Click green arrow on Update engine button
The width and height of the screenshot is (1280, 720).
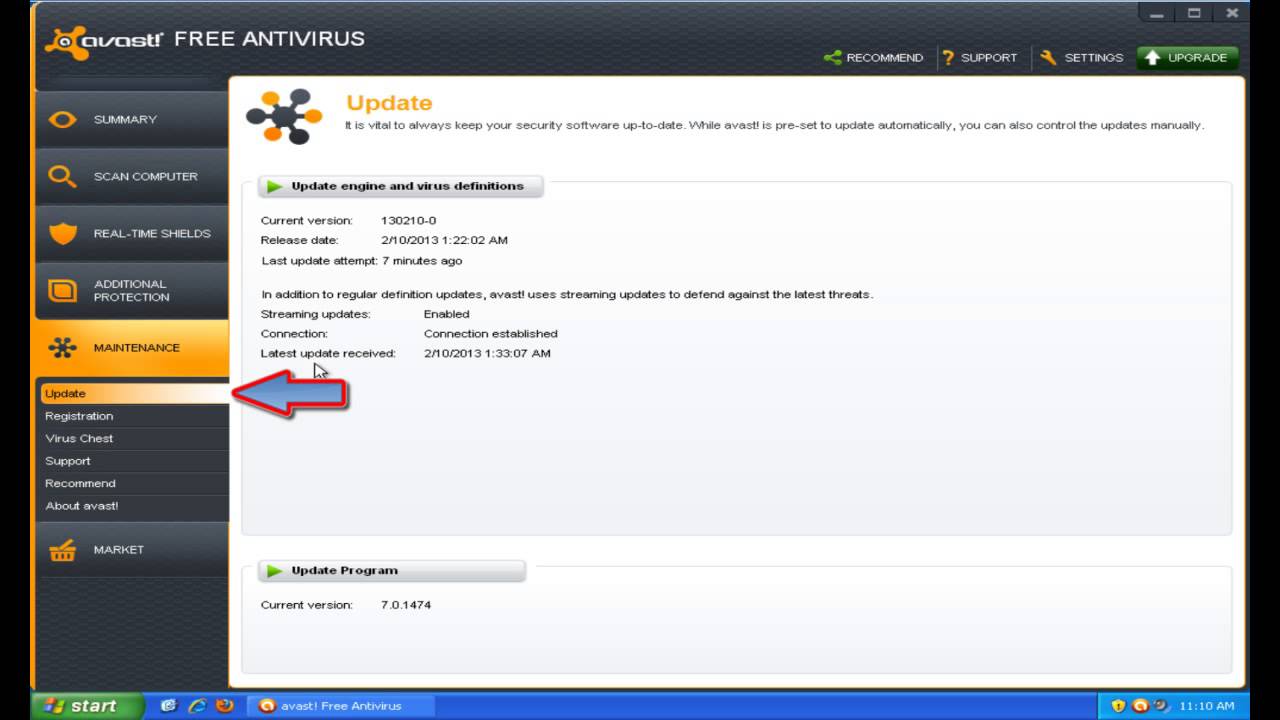275,186
